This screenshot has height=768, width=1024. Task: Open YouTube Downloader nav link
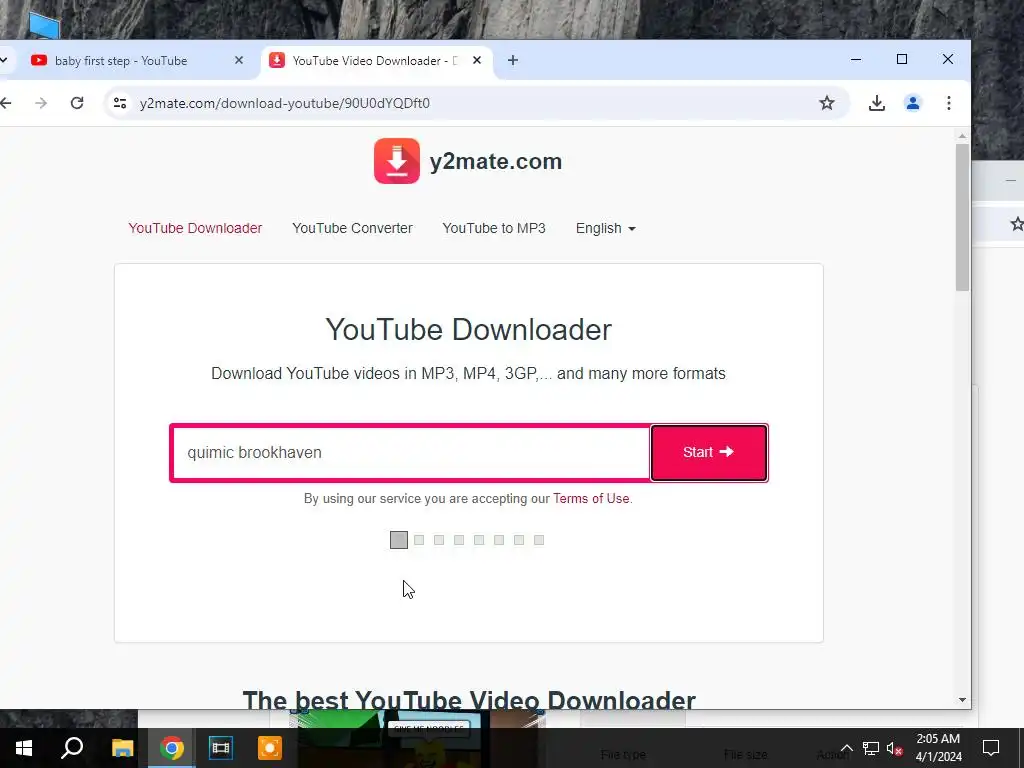tap(195, 228)
